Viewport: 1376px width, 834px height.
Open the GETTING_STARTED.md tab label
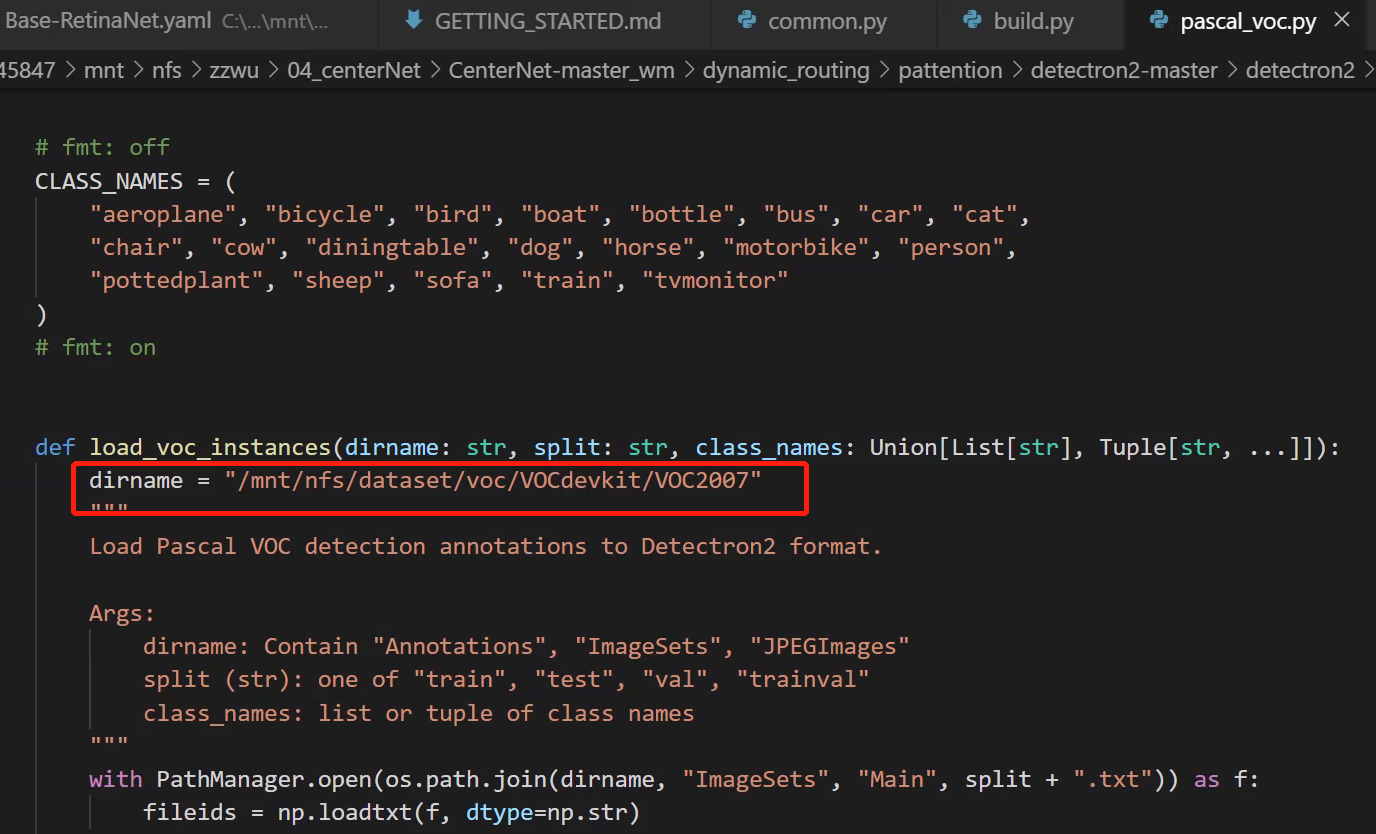(547, 22)
